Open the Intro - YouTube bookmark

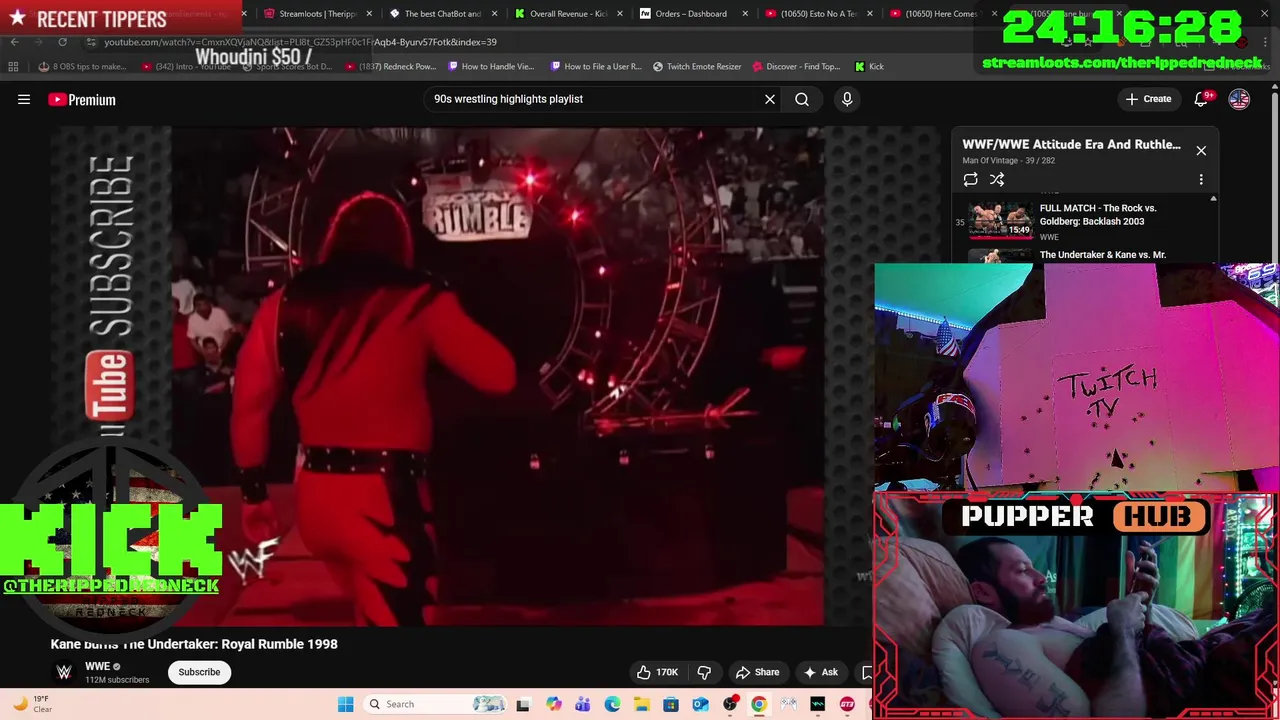pos(187,67)
